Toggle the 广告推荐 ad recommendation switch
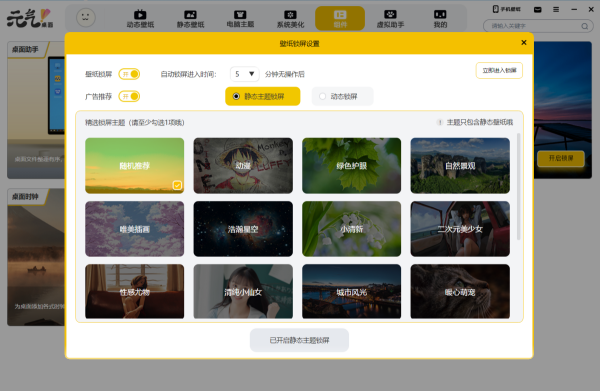 (x=129, y=96)
